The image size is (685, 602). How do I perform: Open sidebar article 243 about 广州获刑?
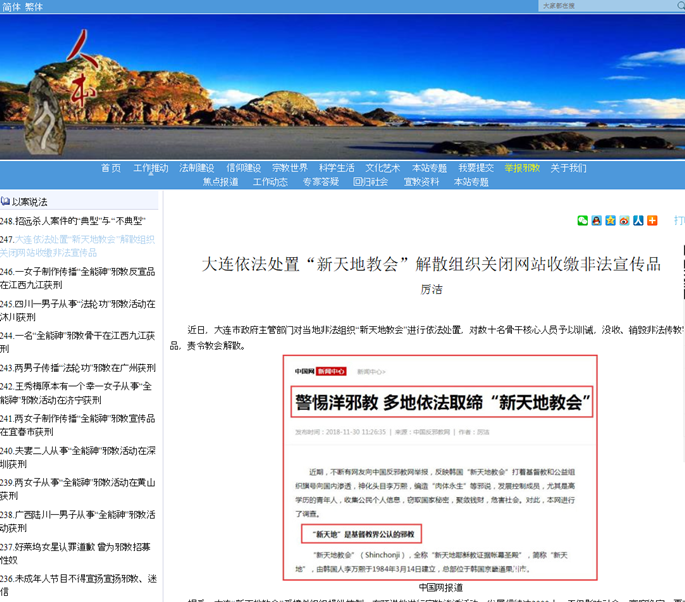coord(78,368)
